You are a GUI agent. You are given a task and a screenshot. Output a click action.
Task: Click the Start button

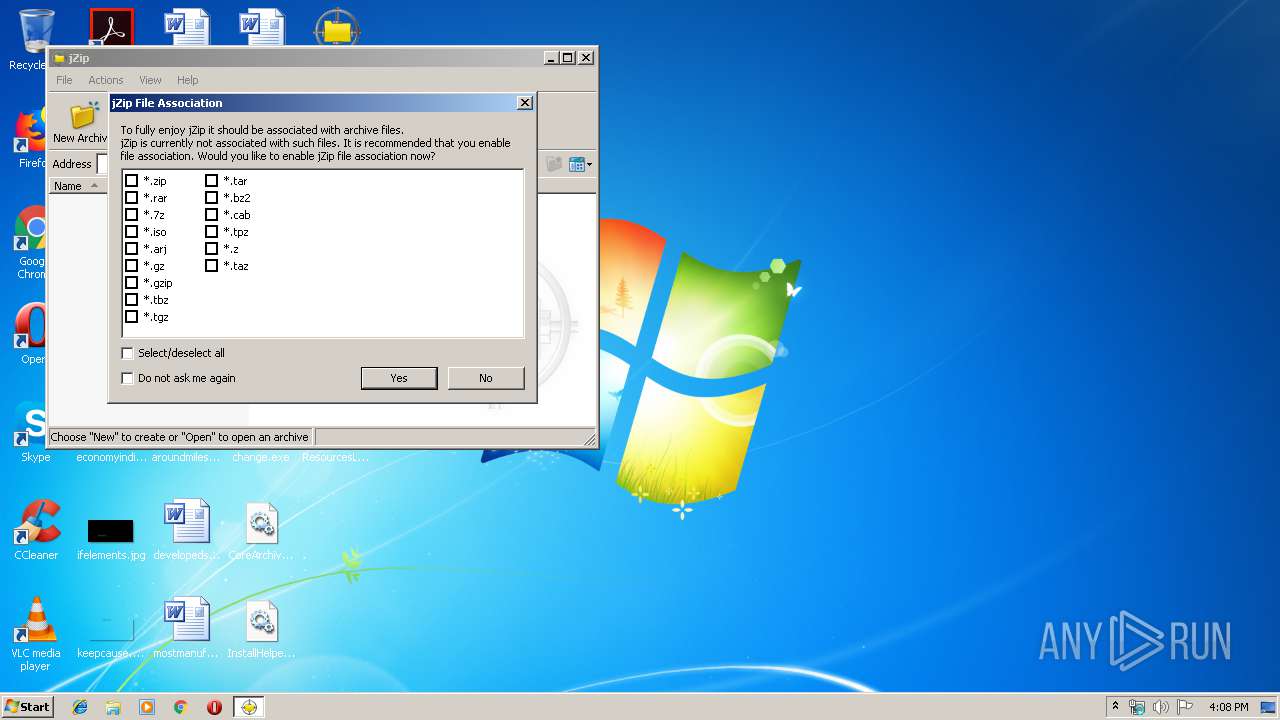coord(28,706)
